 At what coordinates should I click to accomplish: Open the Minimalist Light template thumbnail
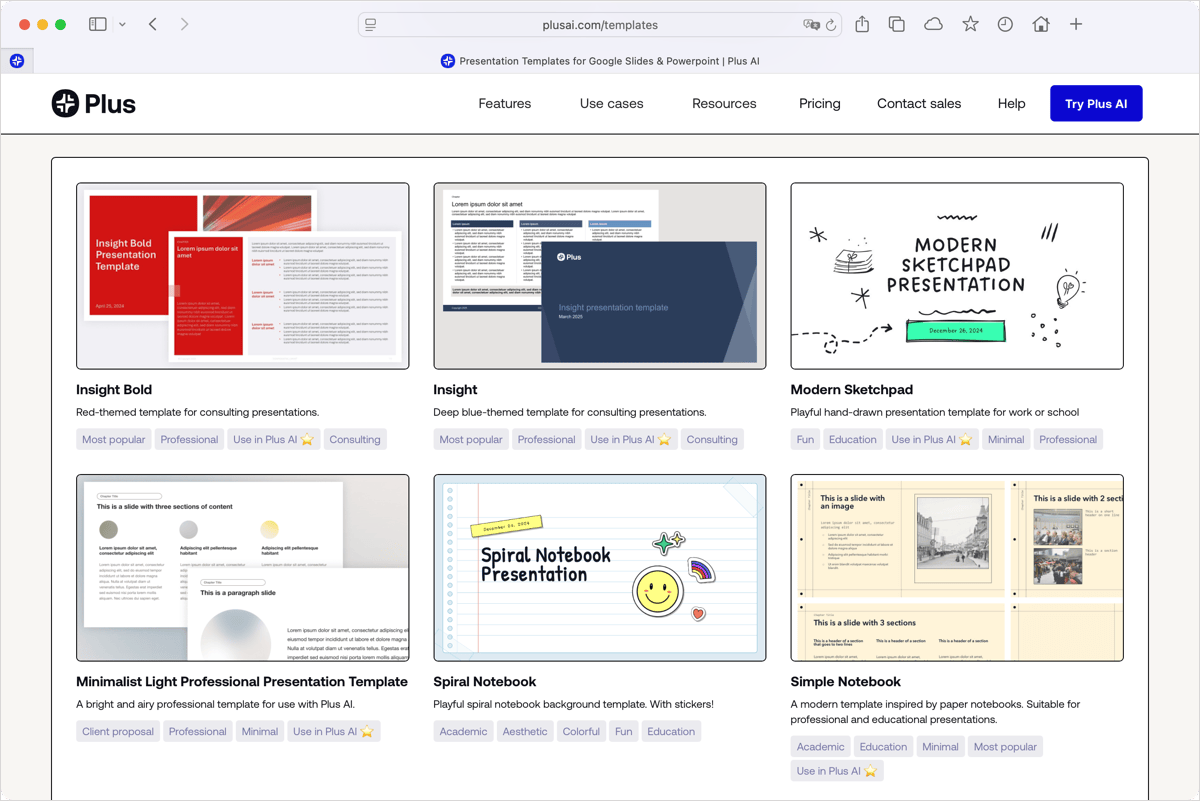pyautogui.click(x=243, y=568)
